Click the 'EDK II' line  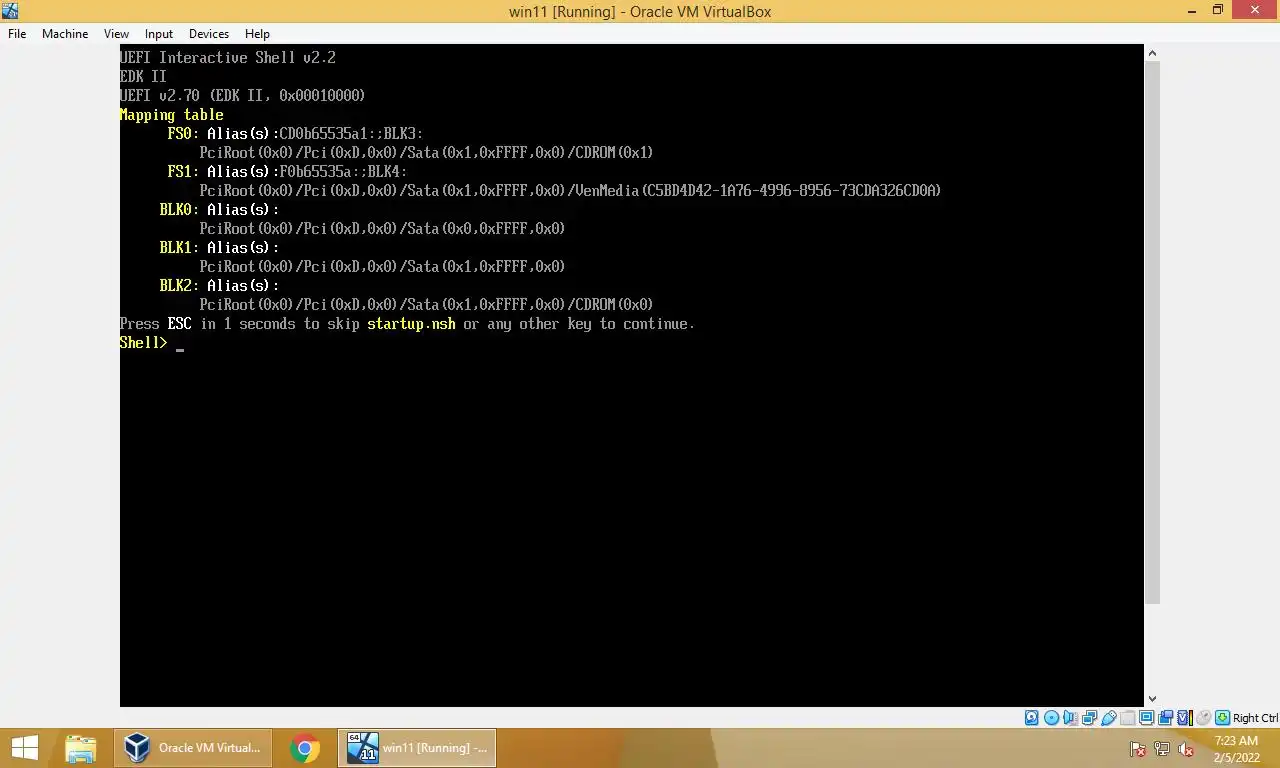tap(143, 77)
